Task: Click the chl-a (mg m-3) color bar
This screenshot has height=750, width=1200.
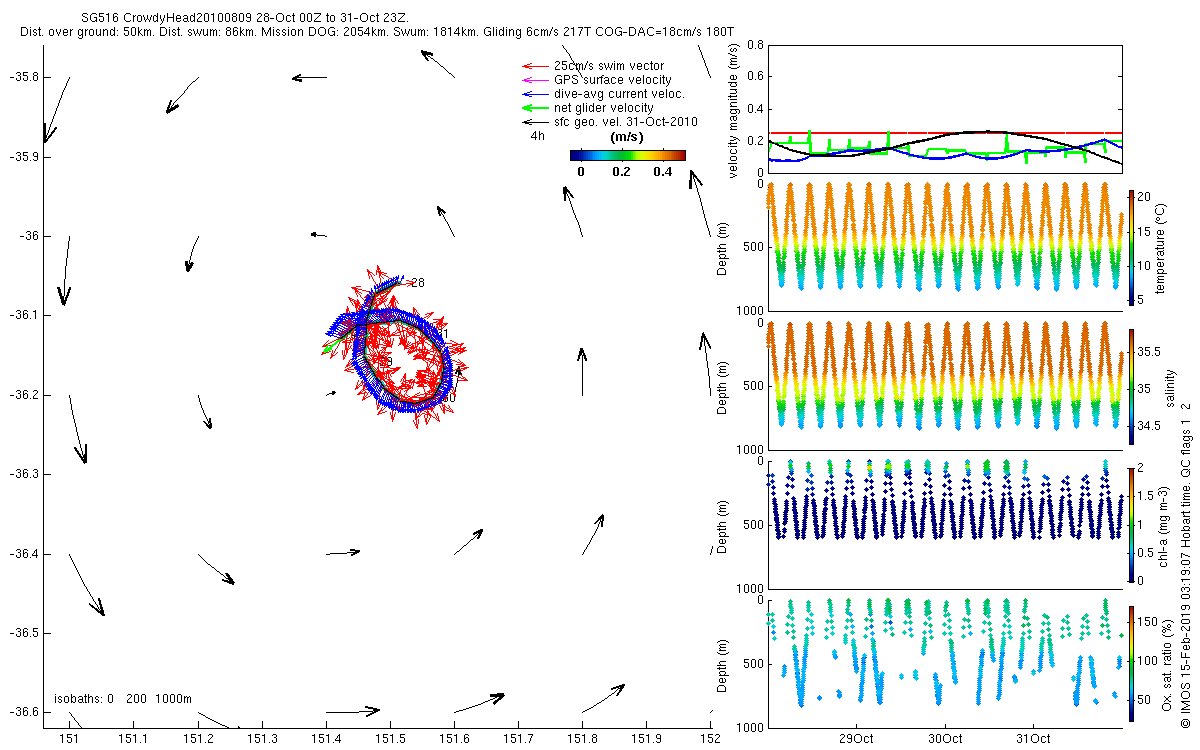Action: pos(1131,523)
